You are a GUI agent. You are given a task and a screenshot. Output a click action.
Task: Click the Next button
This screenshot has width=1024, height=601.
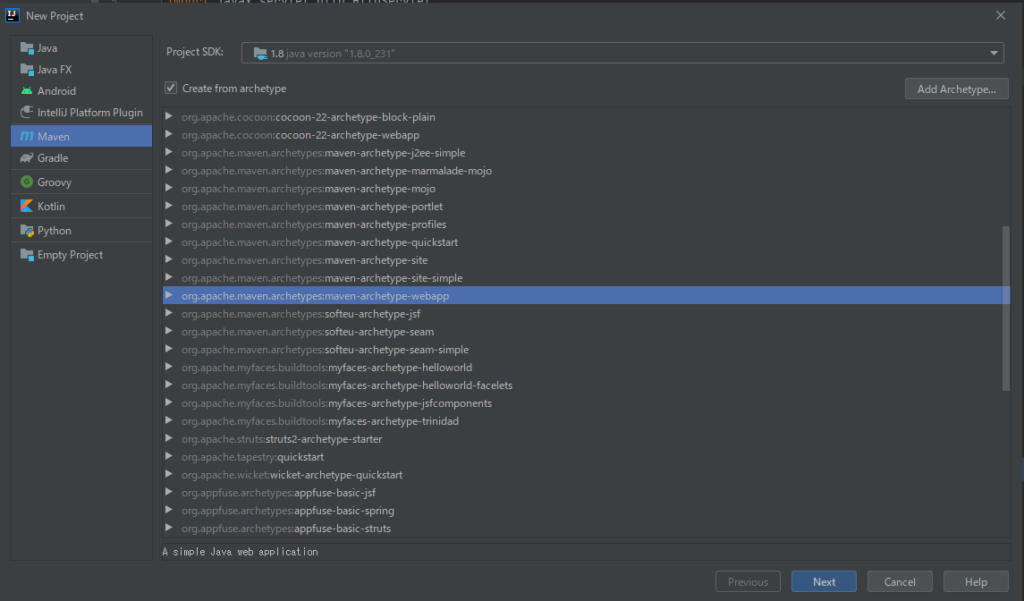[823, 582]
